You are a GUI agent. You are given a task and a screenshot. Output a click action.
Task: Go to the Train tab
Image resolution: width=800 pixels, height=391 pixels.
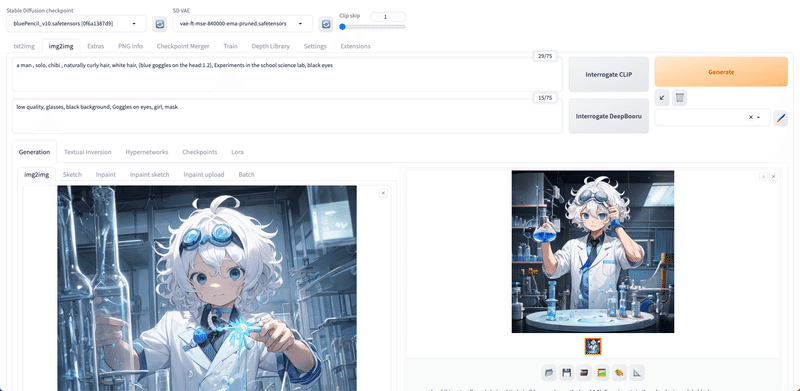coord(230,46)
